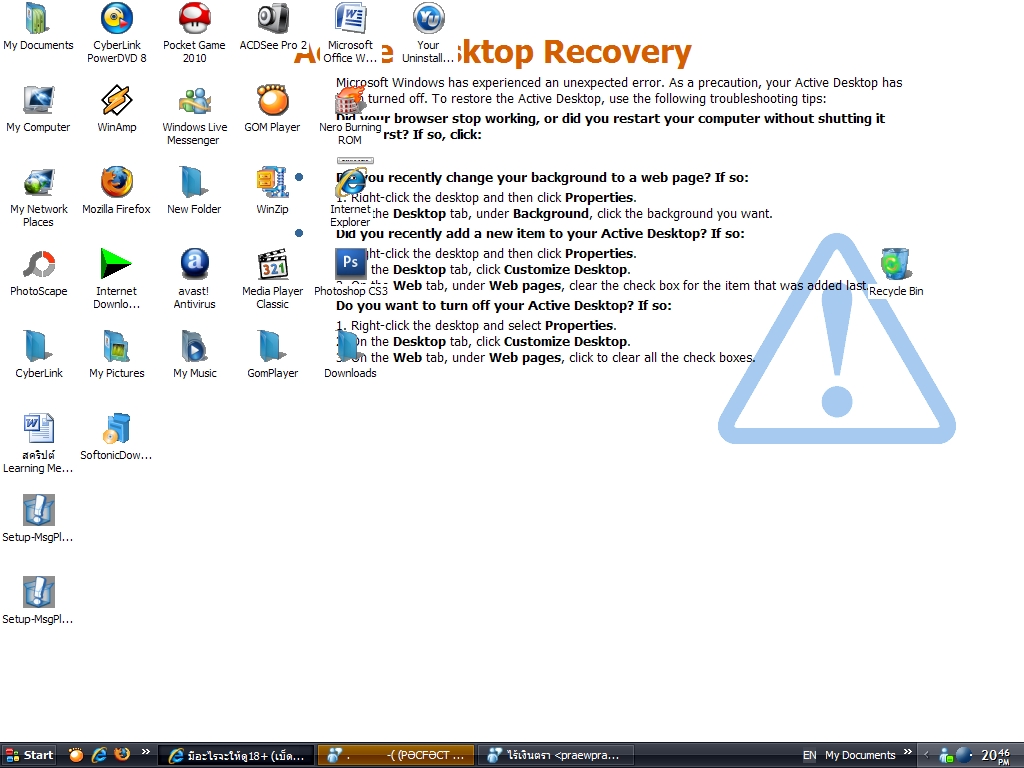Select the SoftonicDow... desktop icon
Viewport: 1024px width, 768px height.
[116, 437]
